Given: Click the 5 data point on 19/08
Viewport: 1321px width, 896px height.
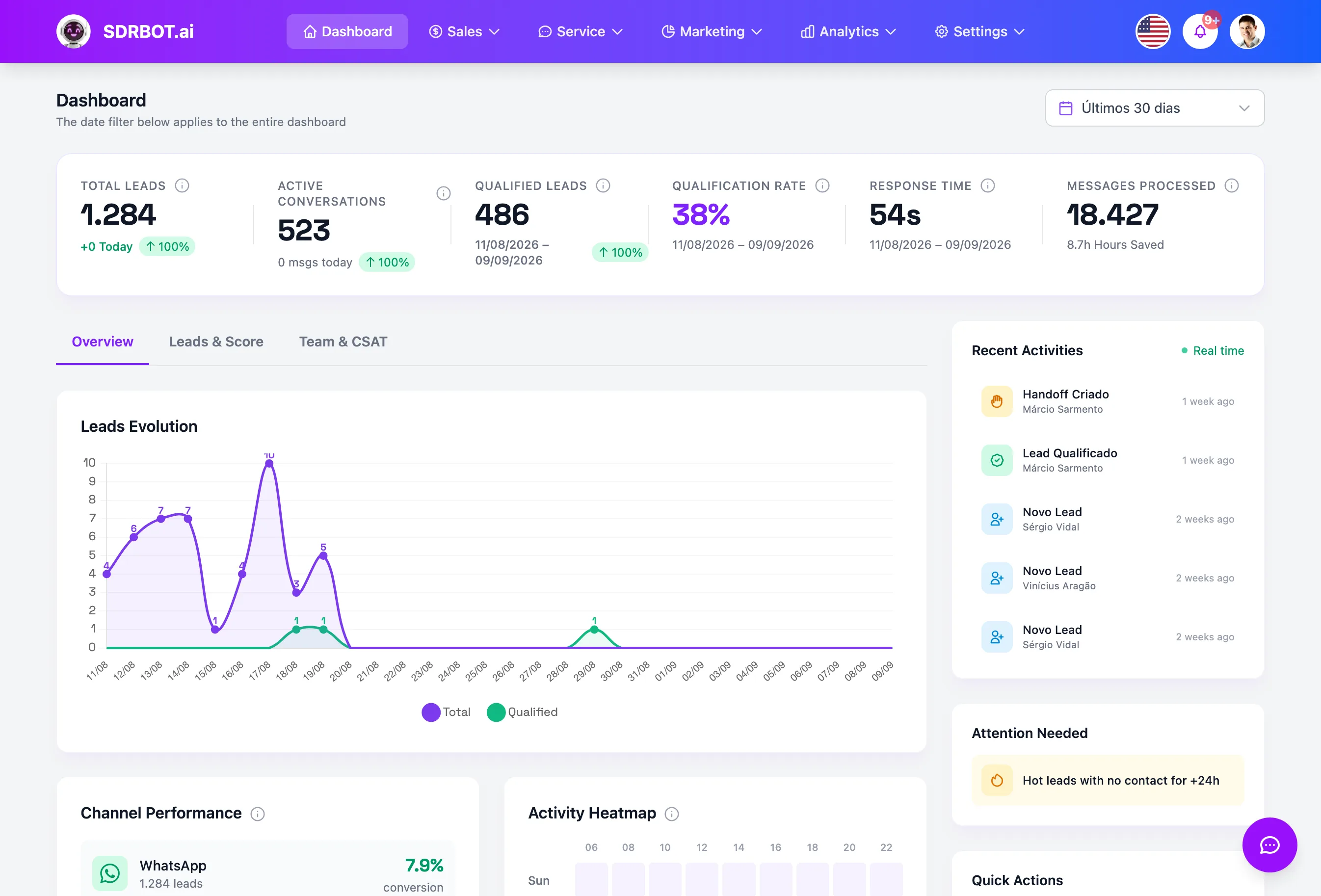Looking at the screenshot, I should (323, 555).
